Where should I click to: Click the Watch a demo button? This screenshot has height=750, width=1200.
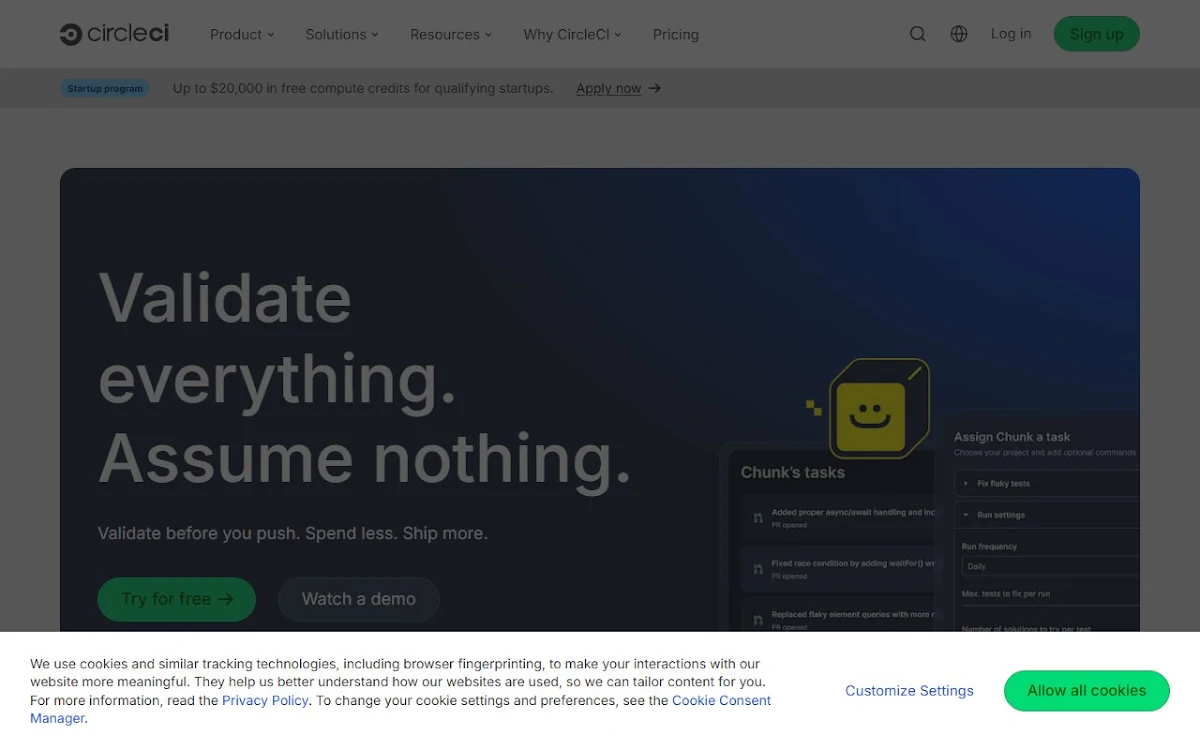359,599
